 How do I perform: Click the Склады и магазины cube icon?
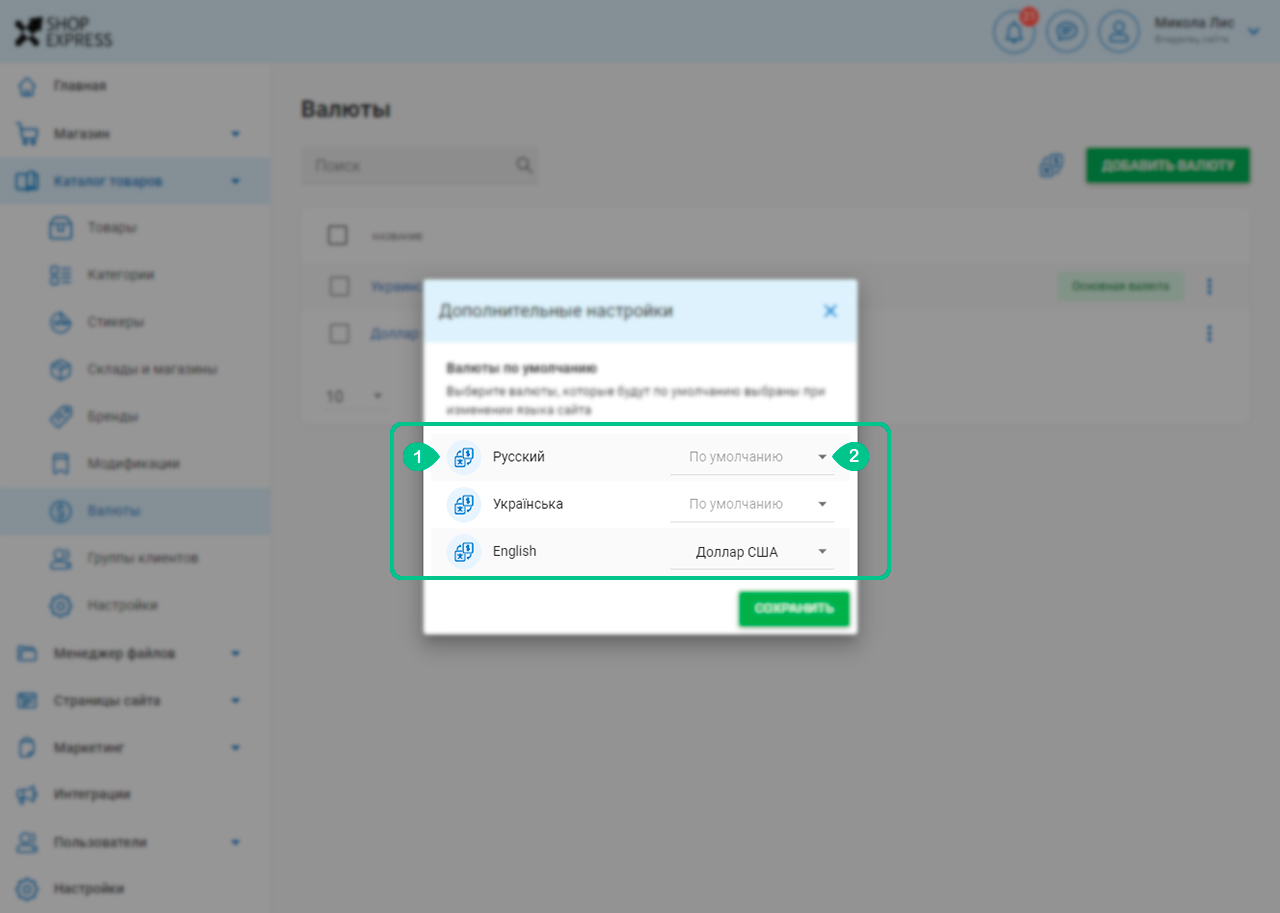61,369
